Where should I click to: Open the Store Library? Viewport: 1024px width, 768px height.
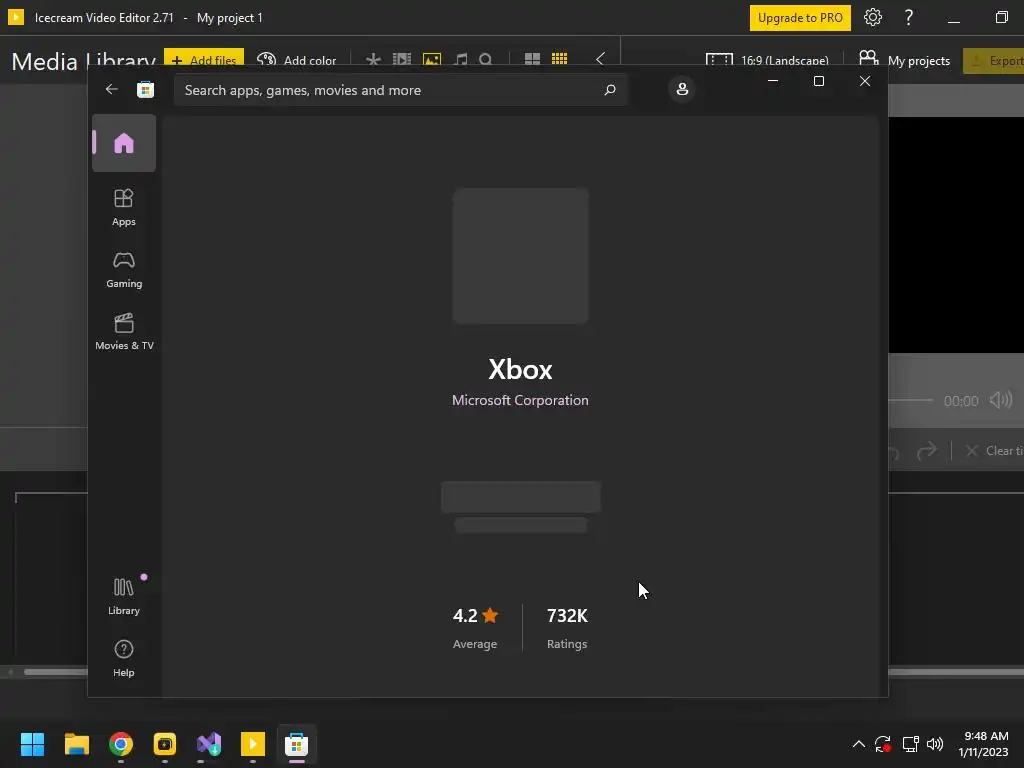pyautogui.click(x=124, y=596)
